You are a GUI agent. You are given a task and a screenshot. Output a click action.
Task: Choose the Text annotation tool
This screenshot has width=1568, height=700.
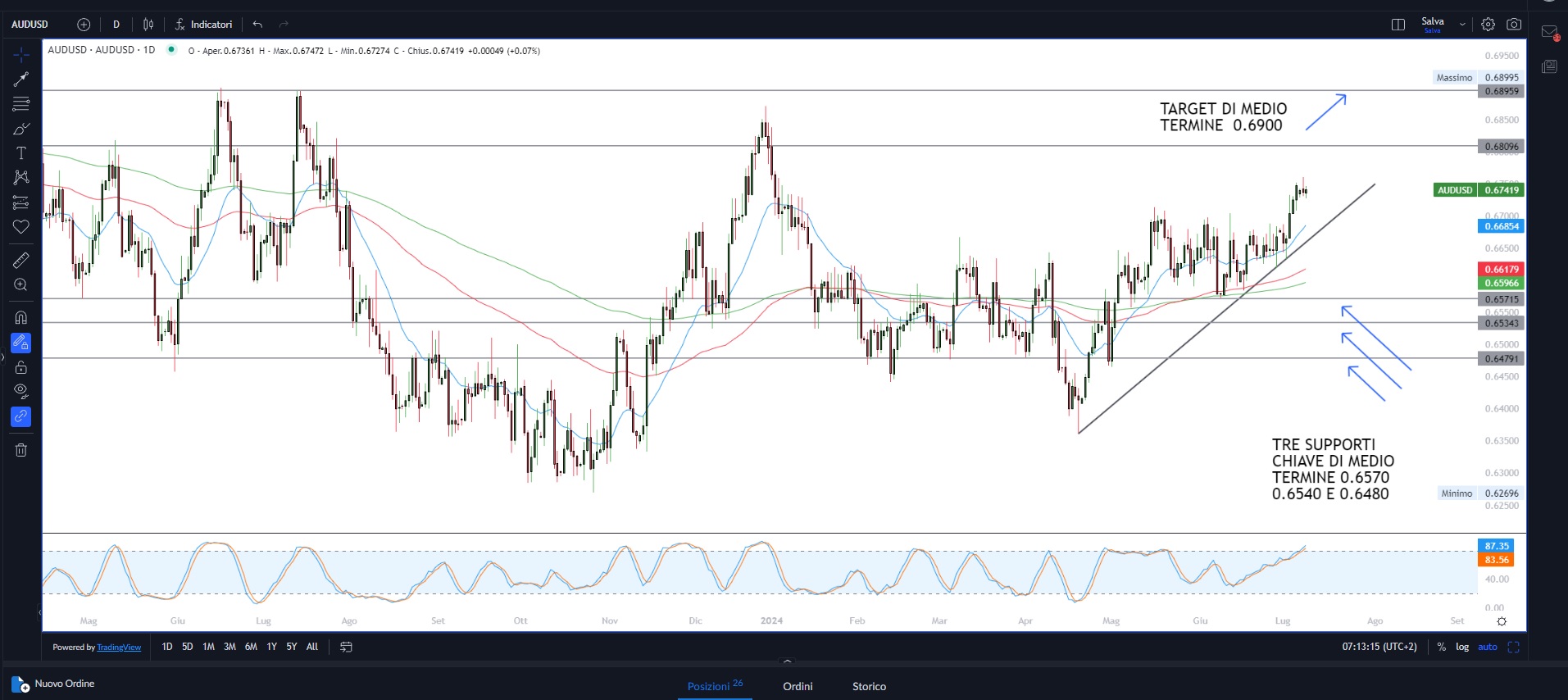tap(21, 153)
